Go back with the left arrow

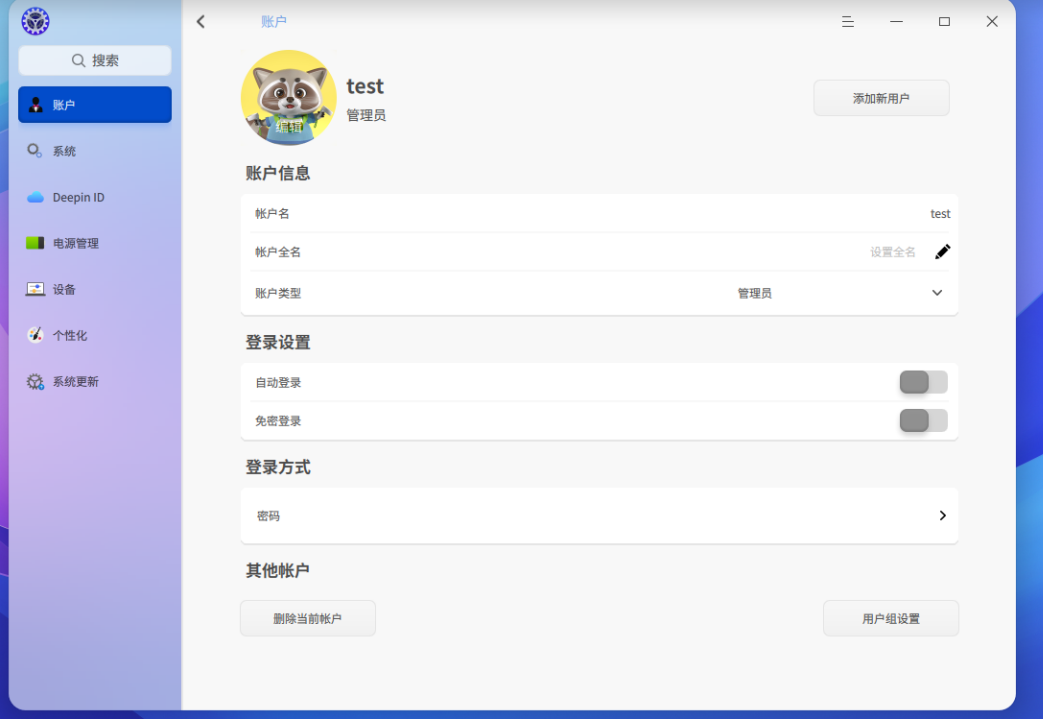(201, 21)
